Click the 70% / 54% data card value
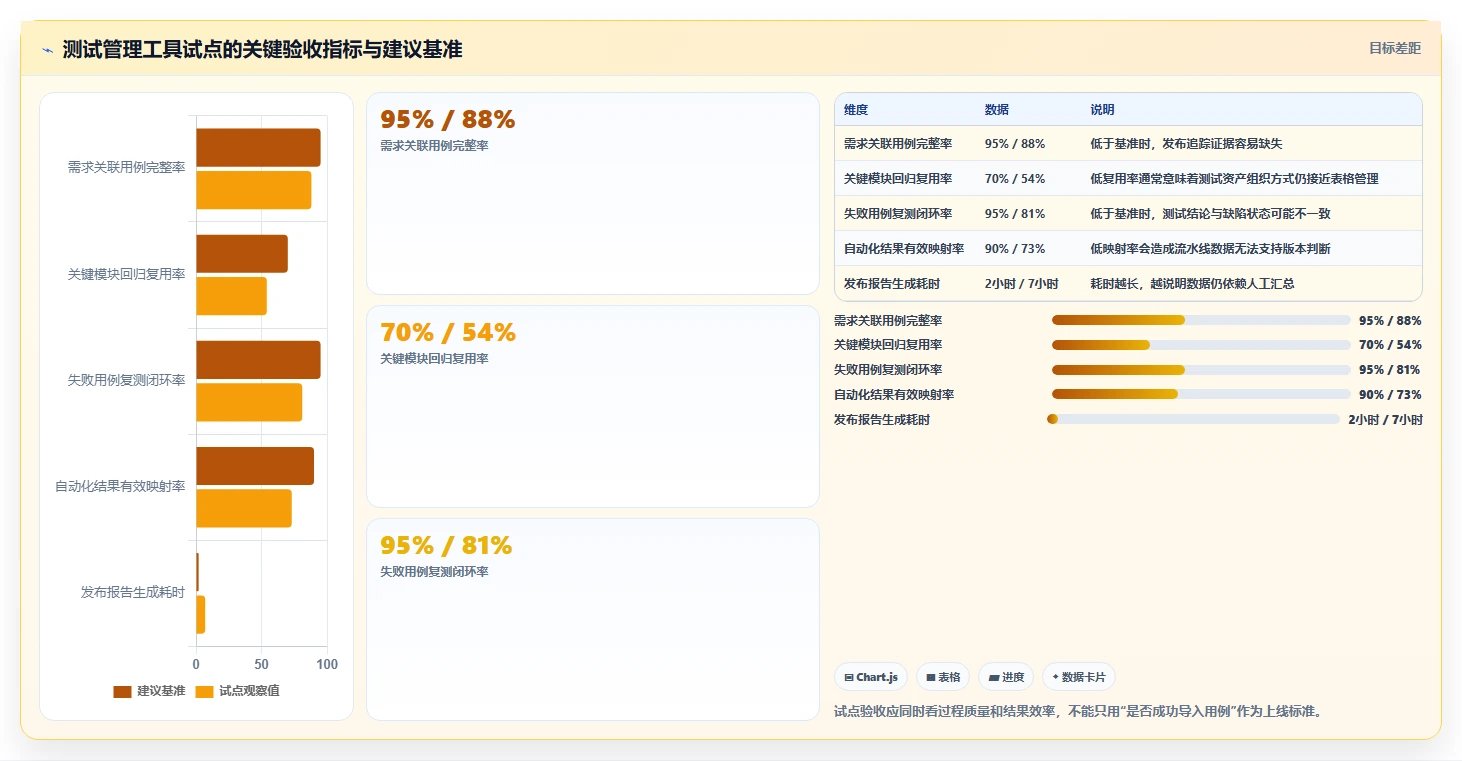 [x=448, y=333]
